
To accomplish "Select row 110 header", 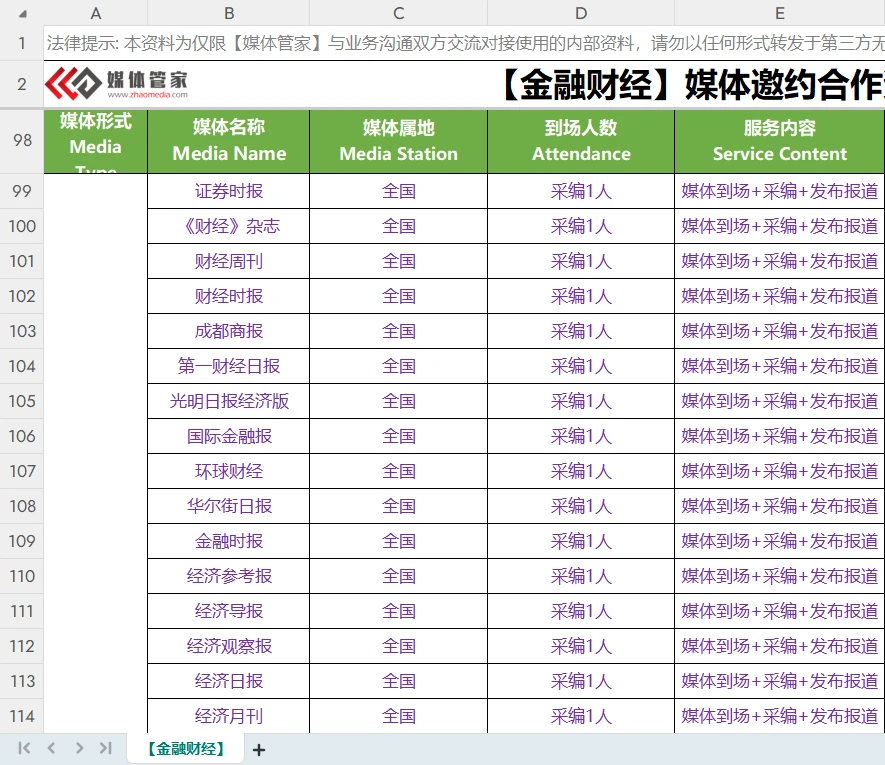I will click(x=21, y=576).
